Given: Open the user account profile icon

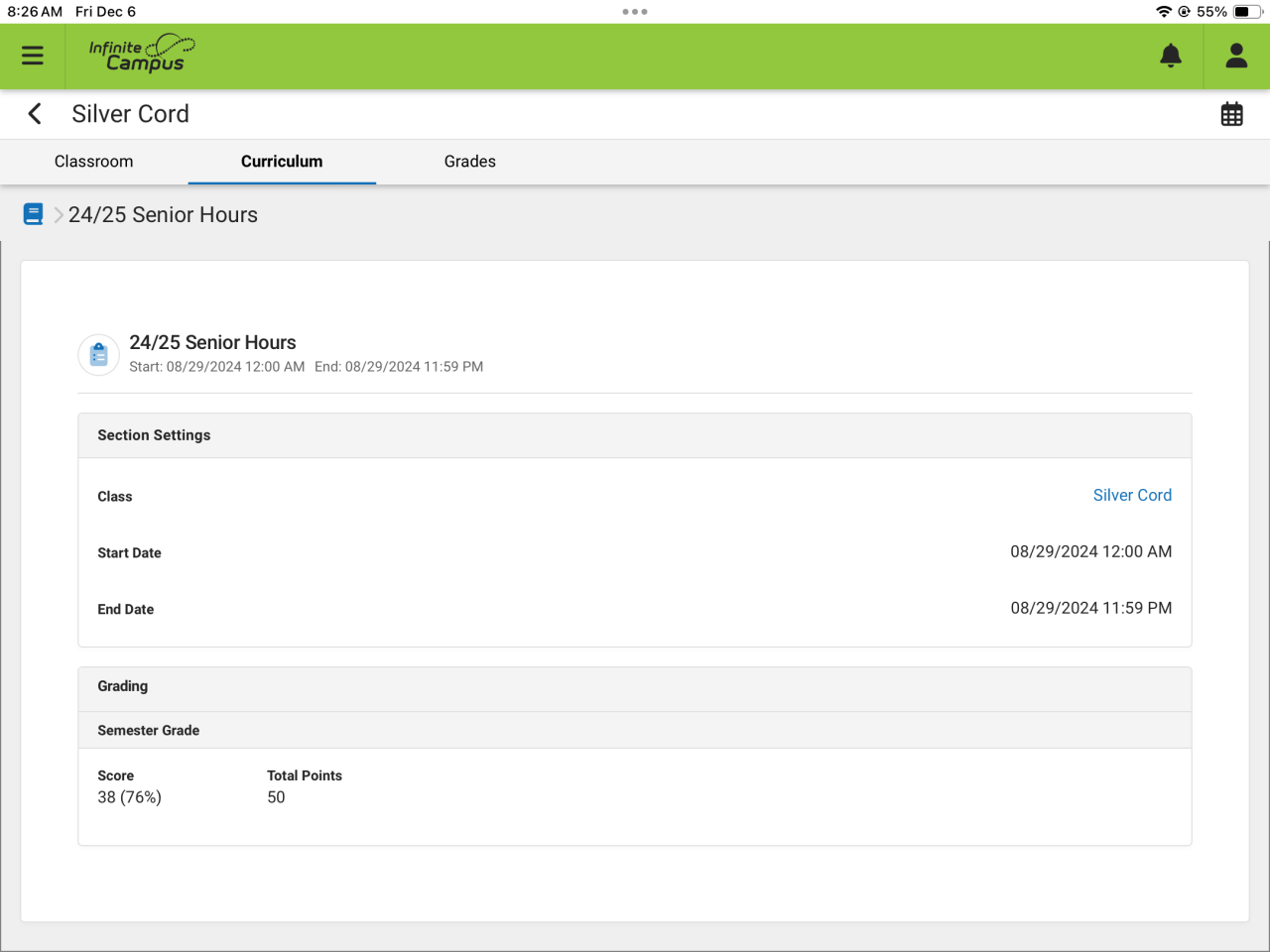Looking at the screenshot, I should pyautogui.click(x=1236, y=56).
